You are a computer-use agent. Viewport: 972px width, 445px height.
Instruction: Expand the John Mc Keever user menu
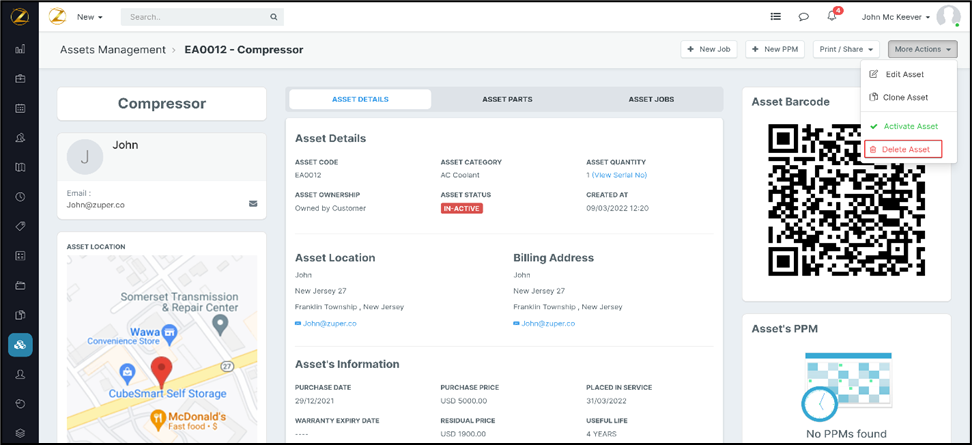click(x=896, y=17)
